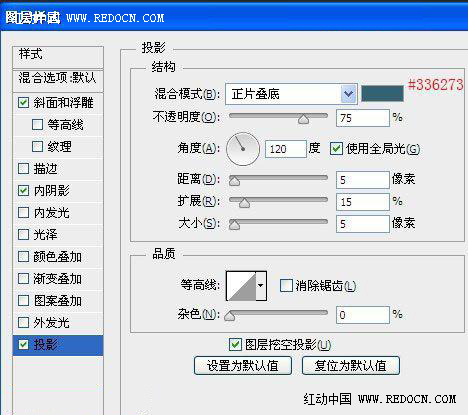Enable the 光泽 checkbox
Screen dimensions: 468x415
pos(23,235)
